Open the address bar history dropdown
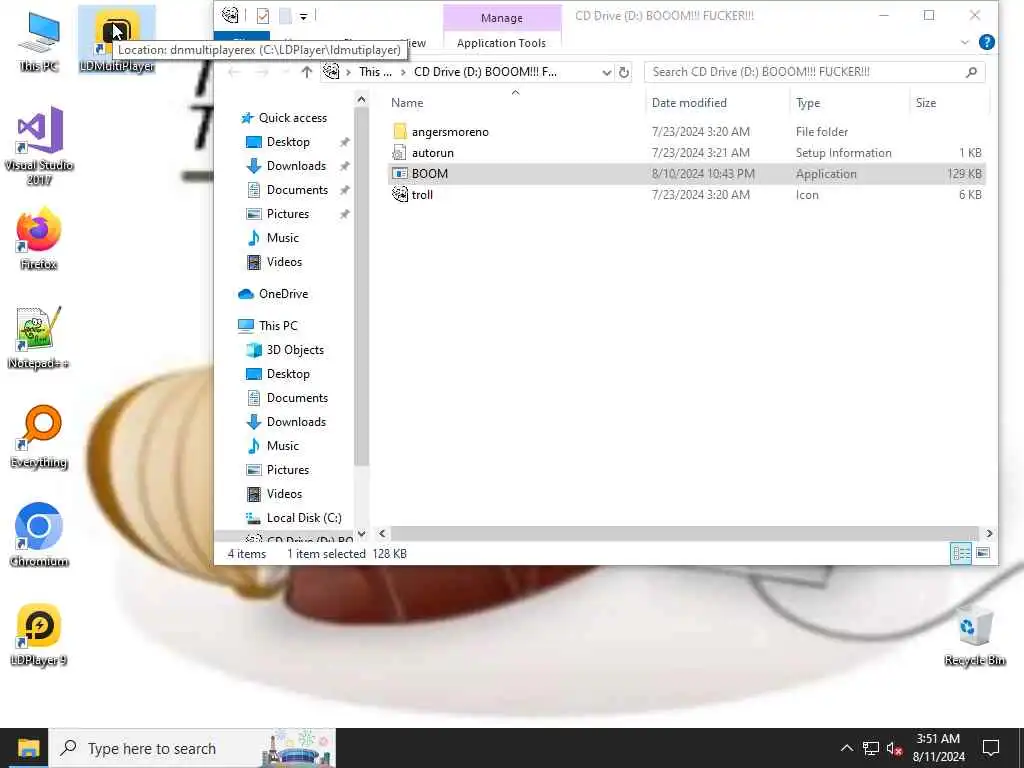Screen dimensions: 1024x768 coord(607,72)
